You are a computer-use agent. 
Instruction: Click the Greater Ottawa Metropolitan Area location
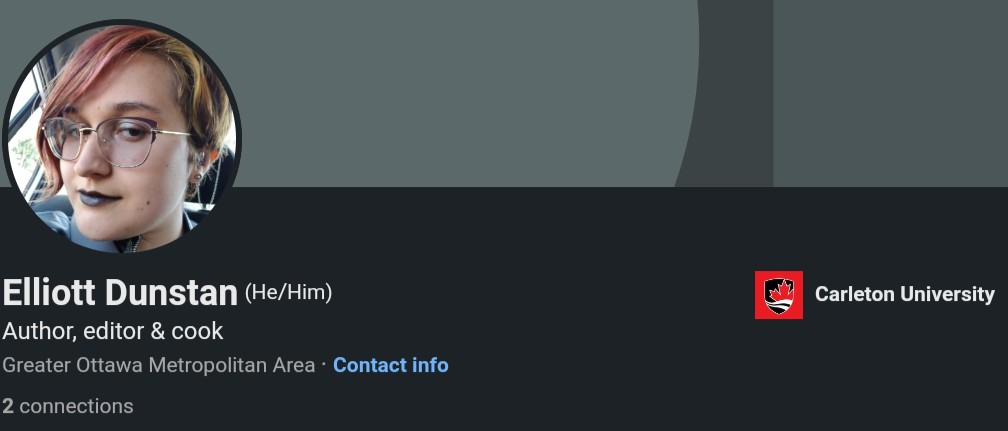point(159,365)
